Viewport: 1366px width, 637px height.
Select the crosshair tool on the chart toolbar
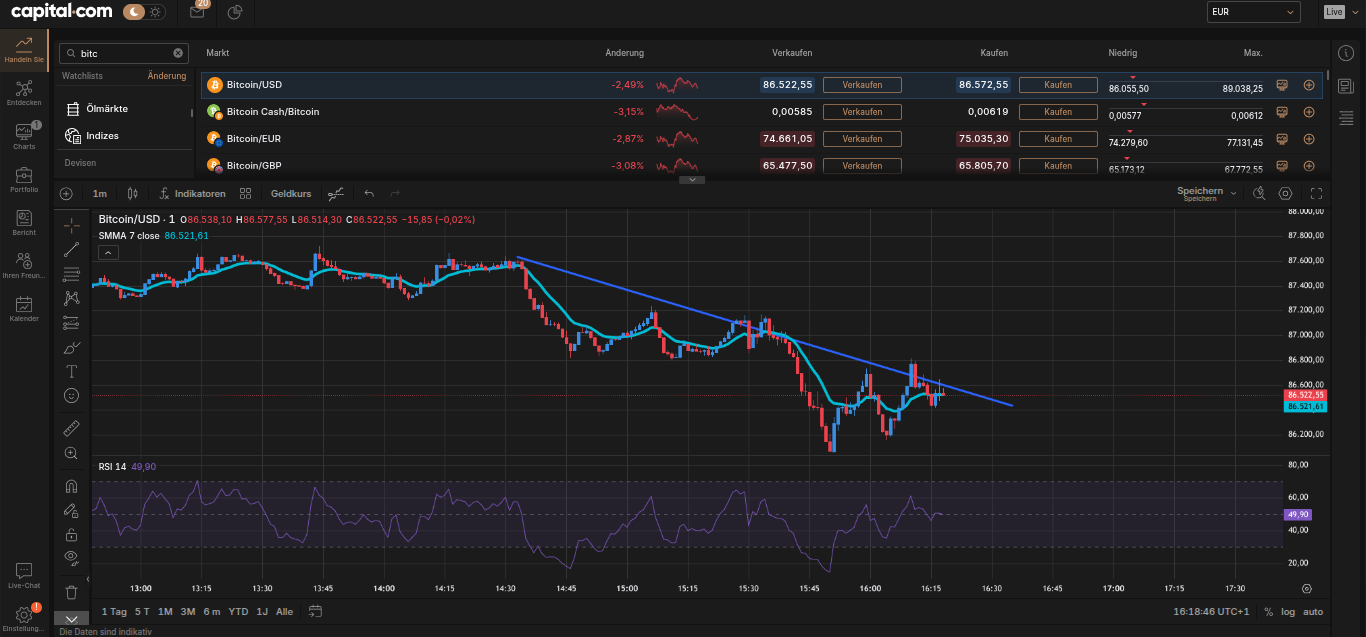pyautogui.click(x=71, y=225)
